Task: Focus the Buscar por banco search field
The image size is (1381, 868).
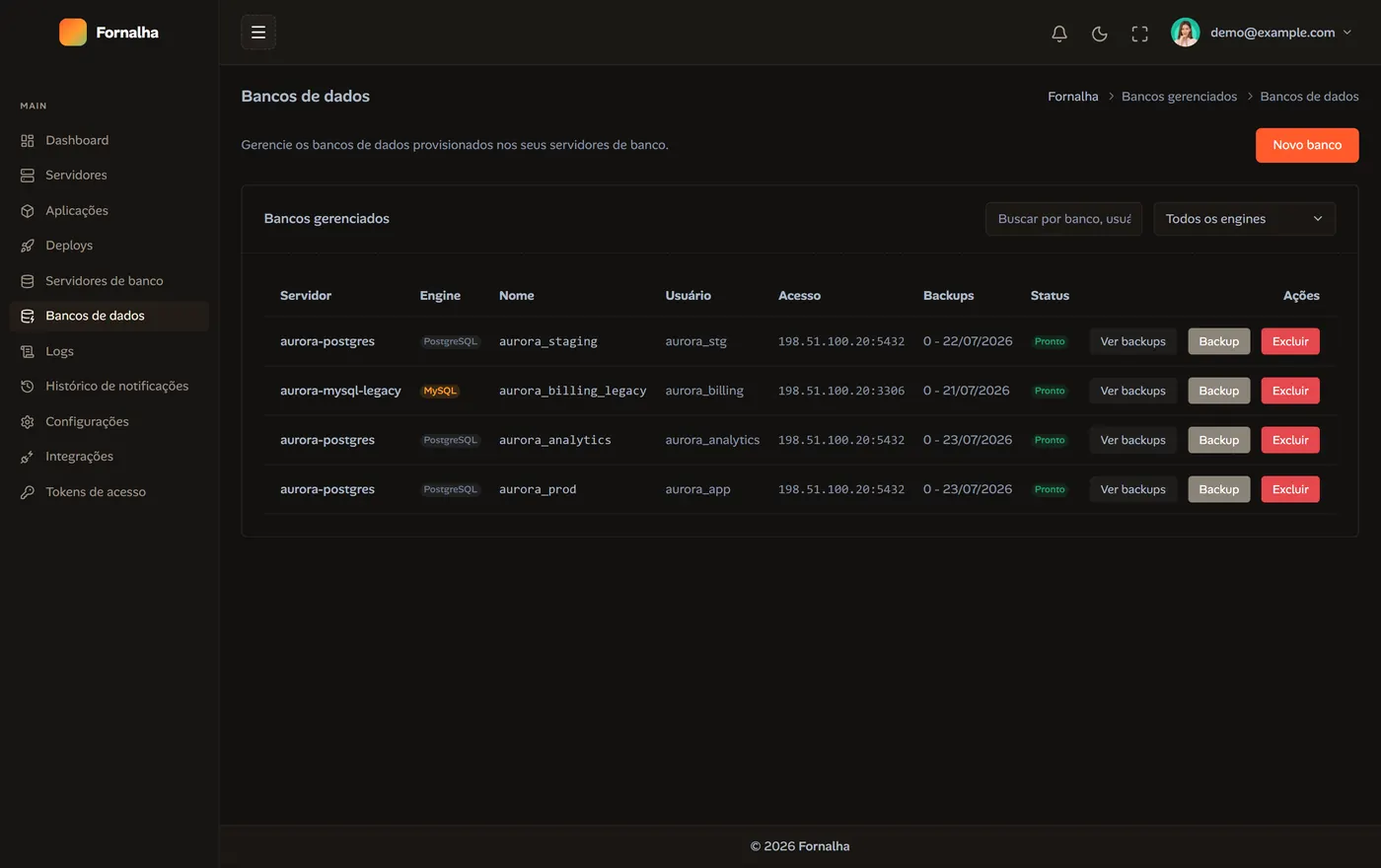Action: coord(1063,219)
